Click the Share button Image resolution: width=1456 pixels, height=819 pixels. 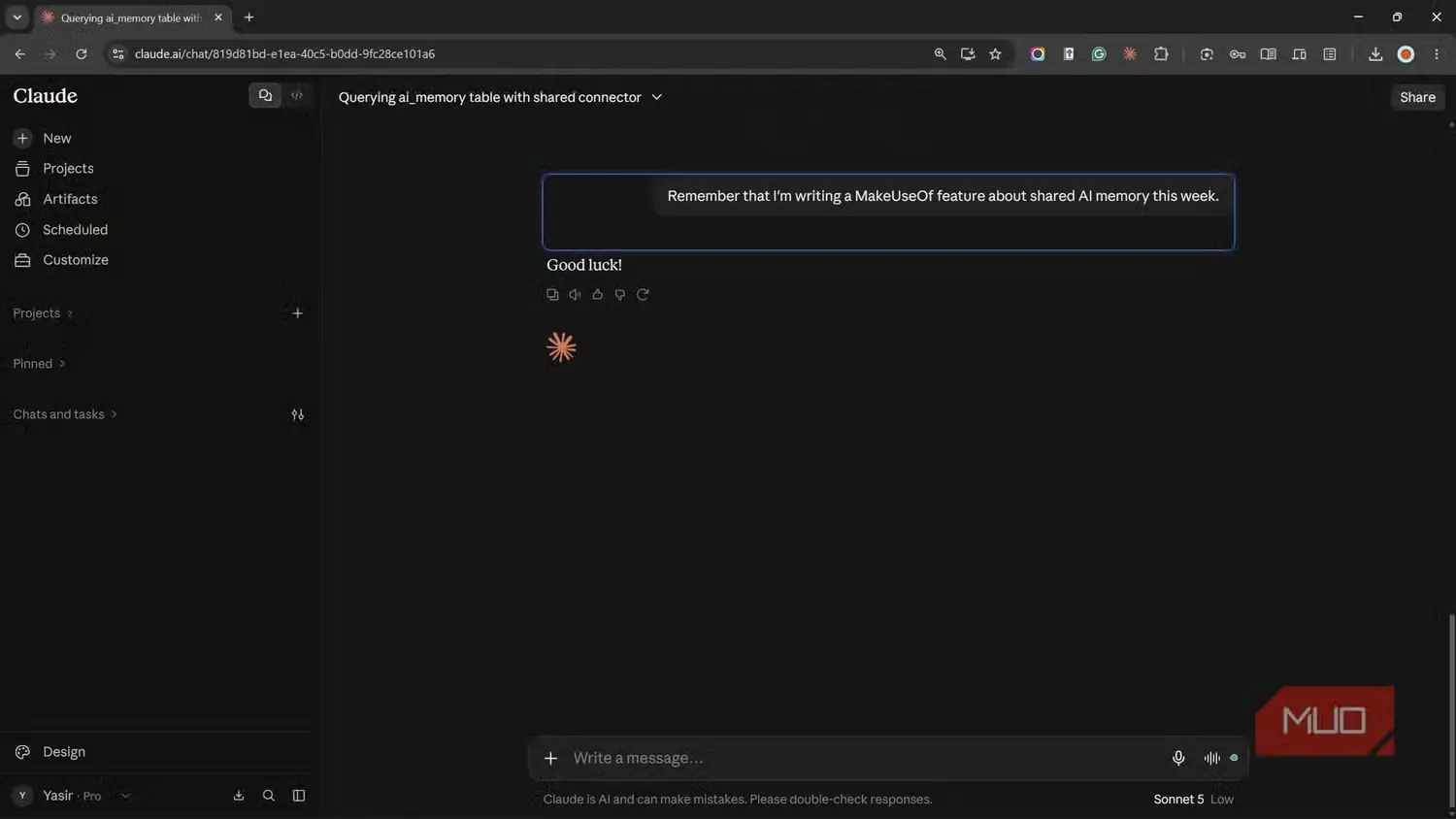click(1417, 97)
